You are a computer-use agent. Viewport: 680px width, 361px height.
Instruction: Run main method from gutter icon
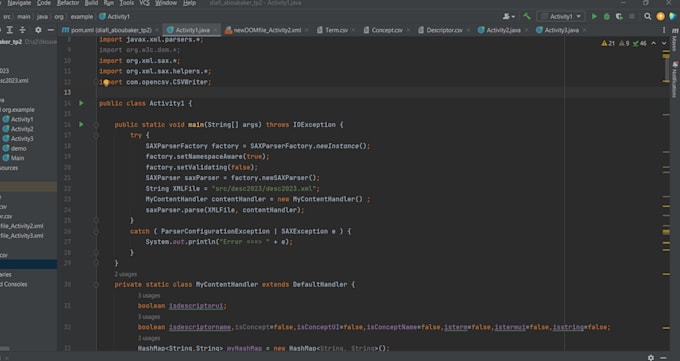pos(81,125)
